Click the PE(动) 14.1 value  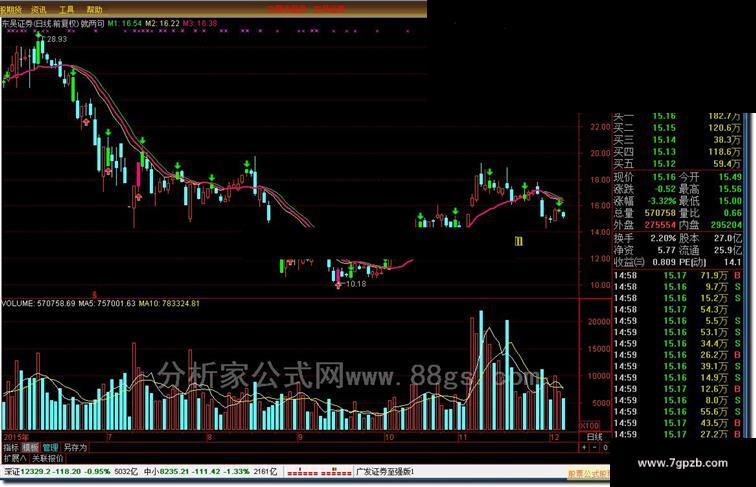(x=732, y=262)
